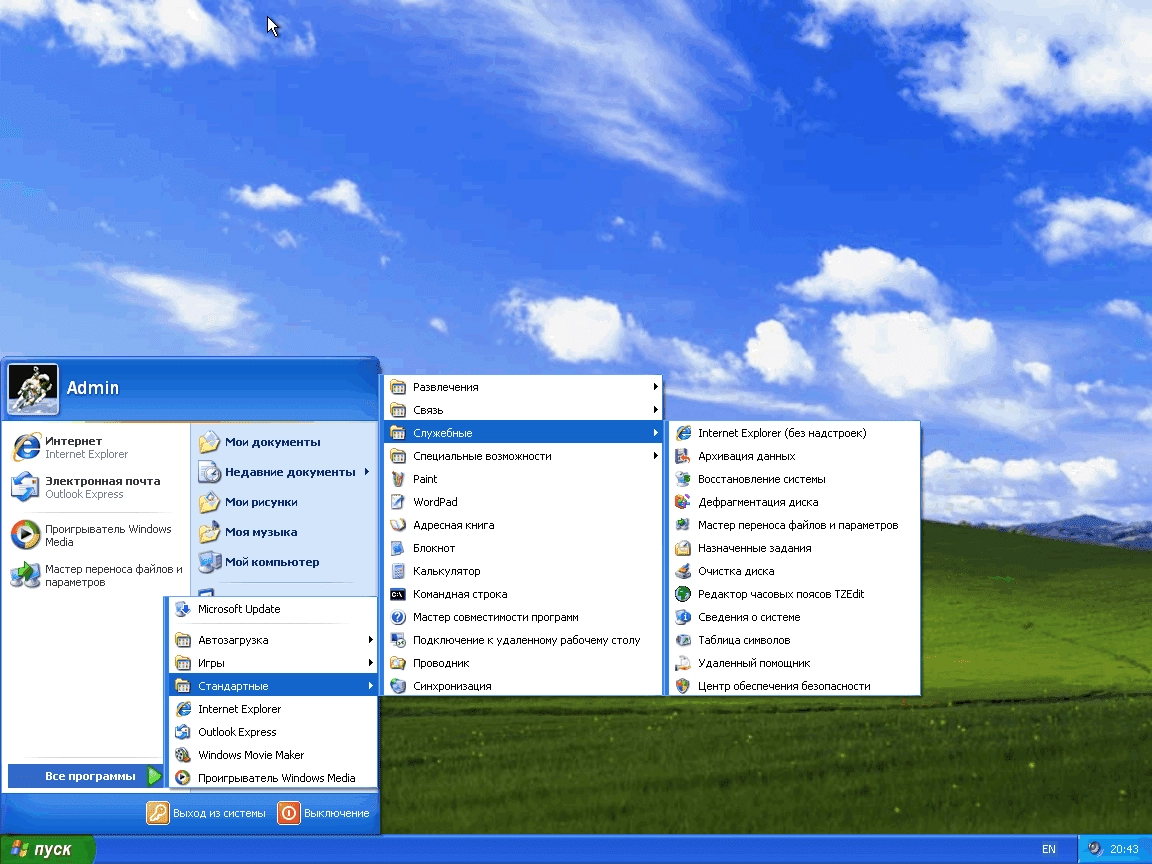
Task: Open Проигрыватель Windows Media in programs list
Action: 273,778
